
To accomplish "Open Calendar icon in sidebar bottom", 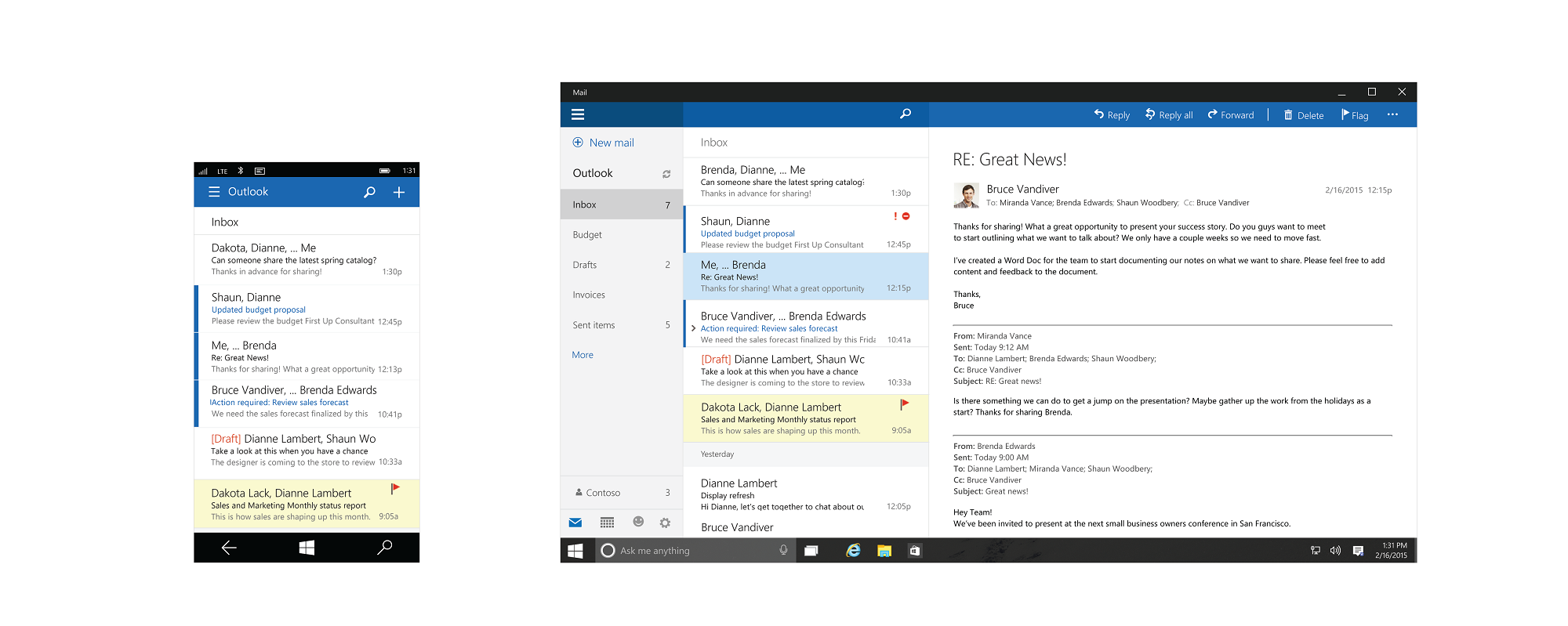I will click(x=607, y=523).
